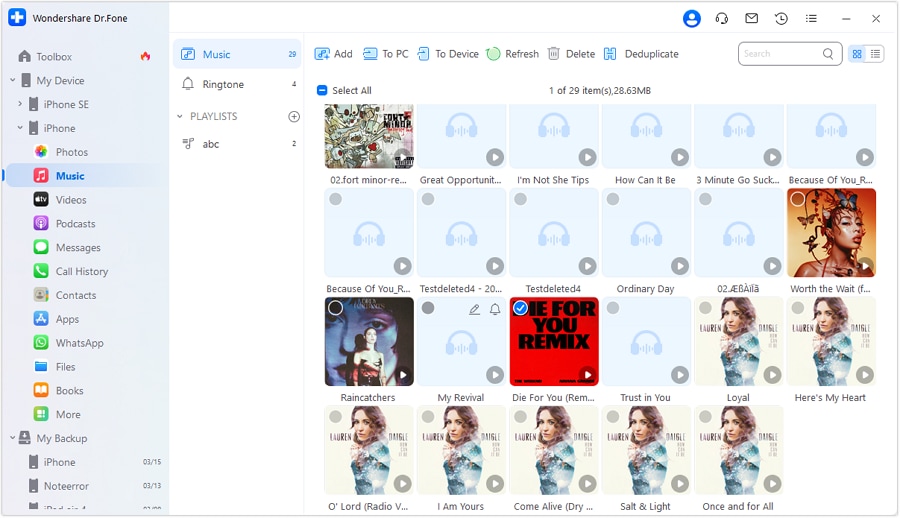Screen dimensions: 900x518
Task: Check the O' Lord song checkbox
Action: [335, 417]
